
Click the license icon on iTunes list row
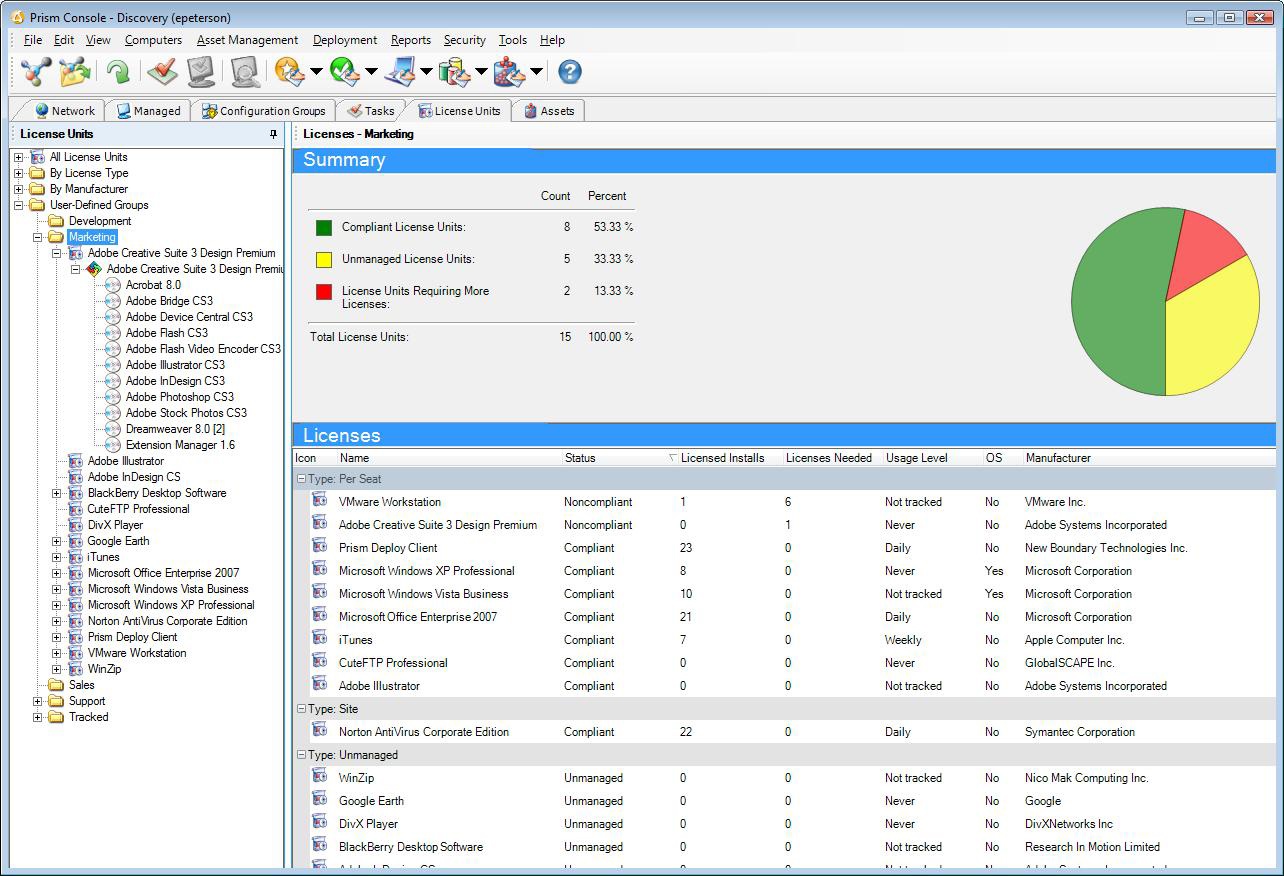[x=320, y=639]
